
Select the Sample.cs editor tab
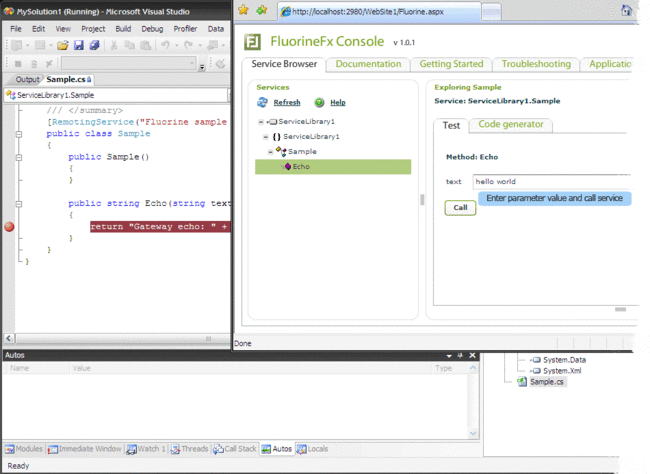[68, 79]
